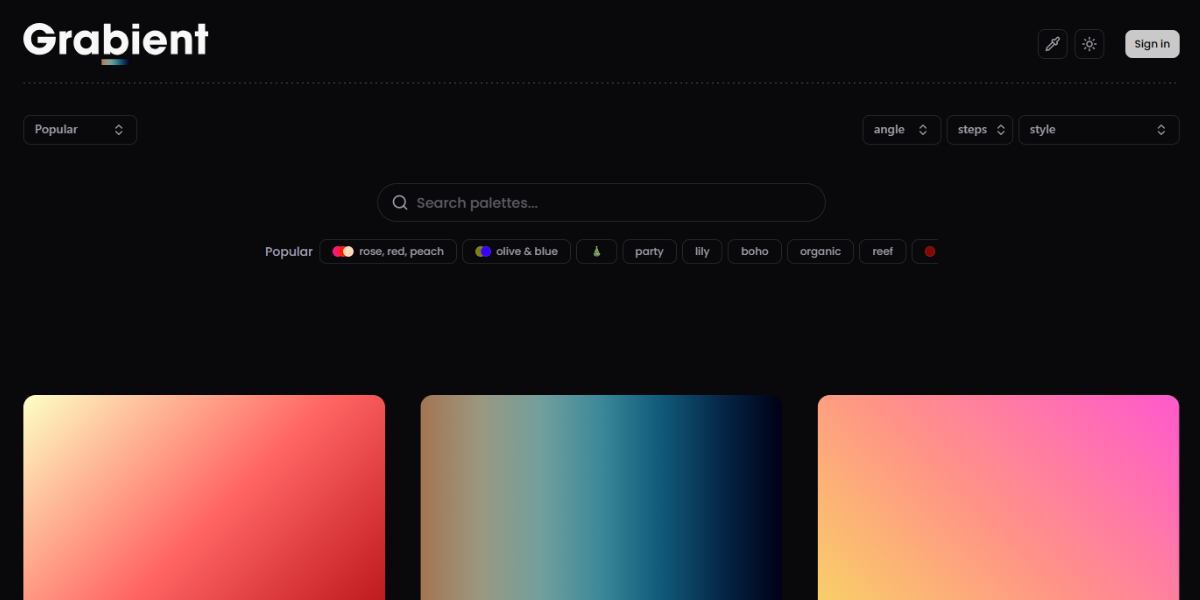Toggle light theme with sun icon

(1089, 44)
